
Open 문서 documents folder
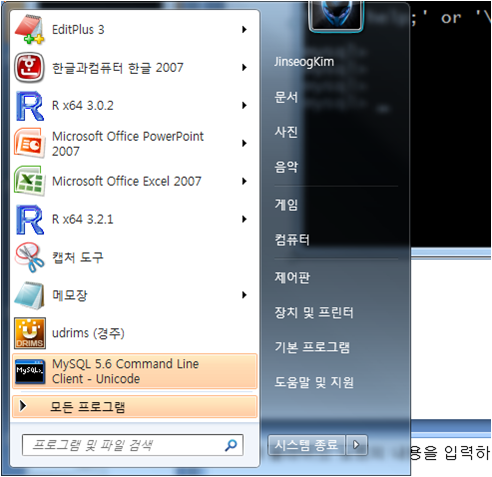point(286,97)
